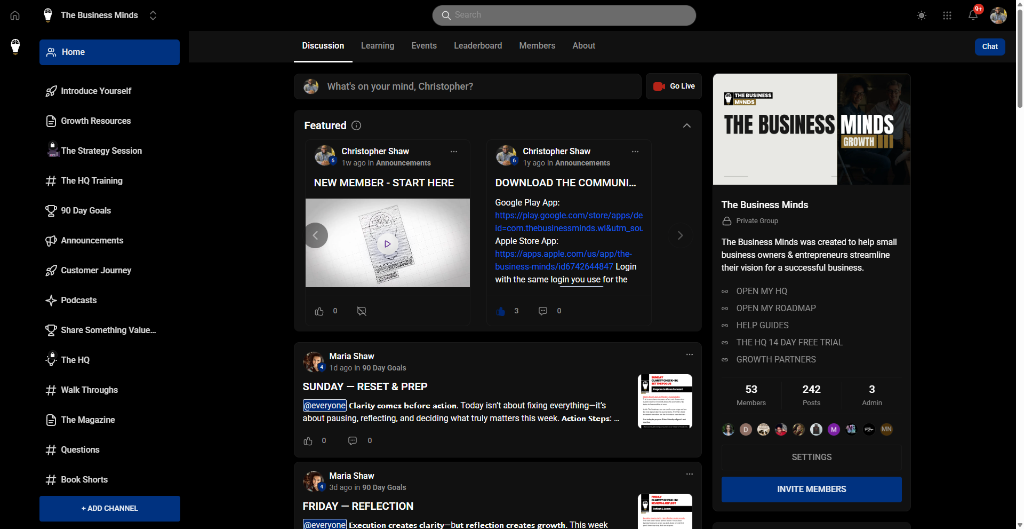
Task: Open Announcements megaphone icon
Action: [x=50, y=241]
